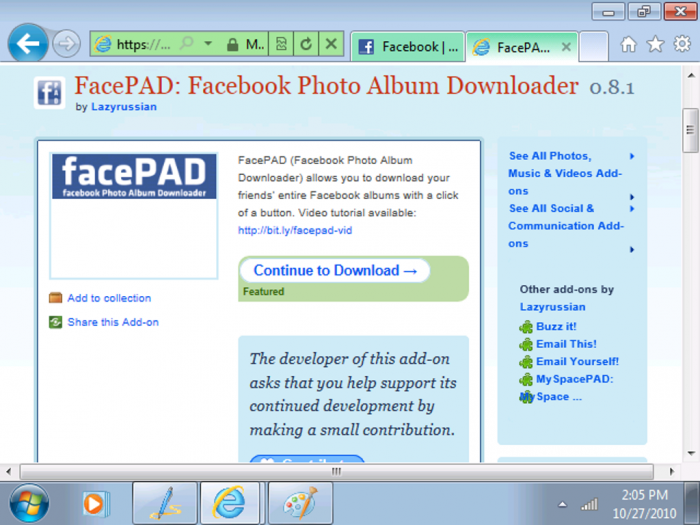Click the Stop loading X icon

click(x=331, y=44)
